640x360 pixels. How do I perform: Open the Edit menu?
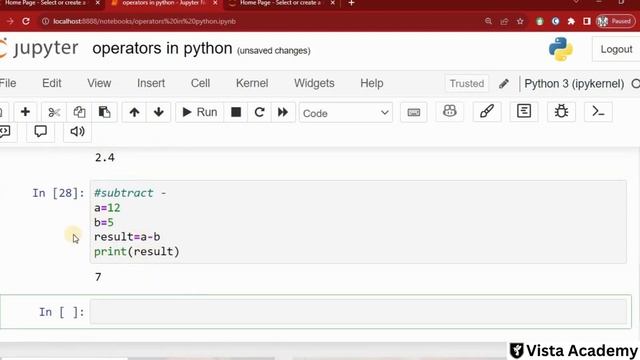[x=52, y=83]
